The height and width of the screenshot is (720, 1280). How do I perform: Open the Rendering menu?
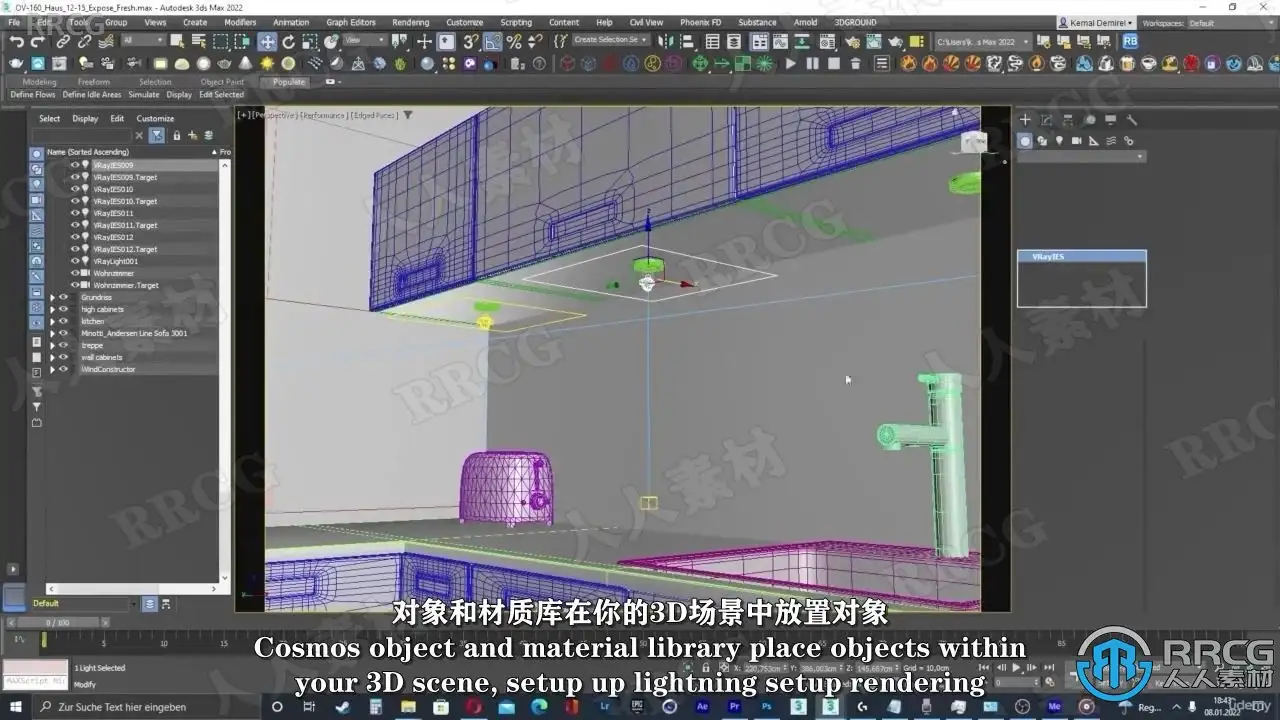tap(410, 22)
